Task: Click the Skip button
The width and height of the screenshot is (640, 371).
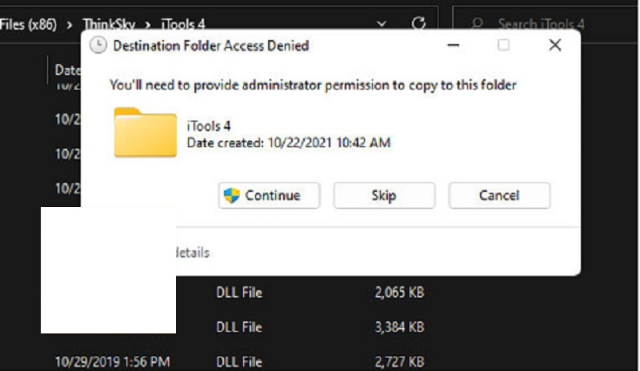Action: click(384, 195)
